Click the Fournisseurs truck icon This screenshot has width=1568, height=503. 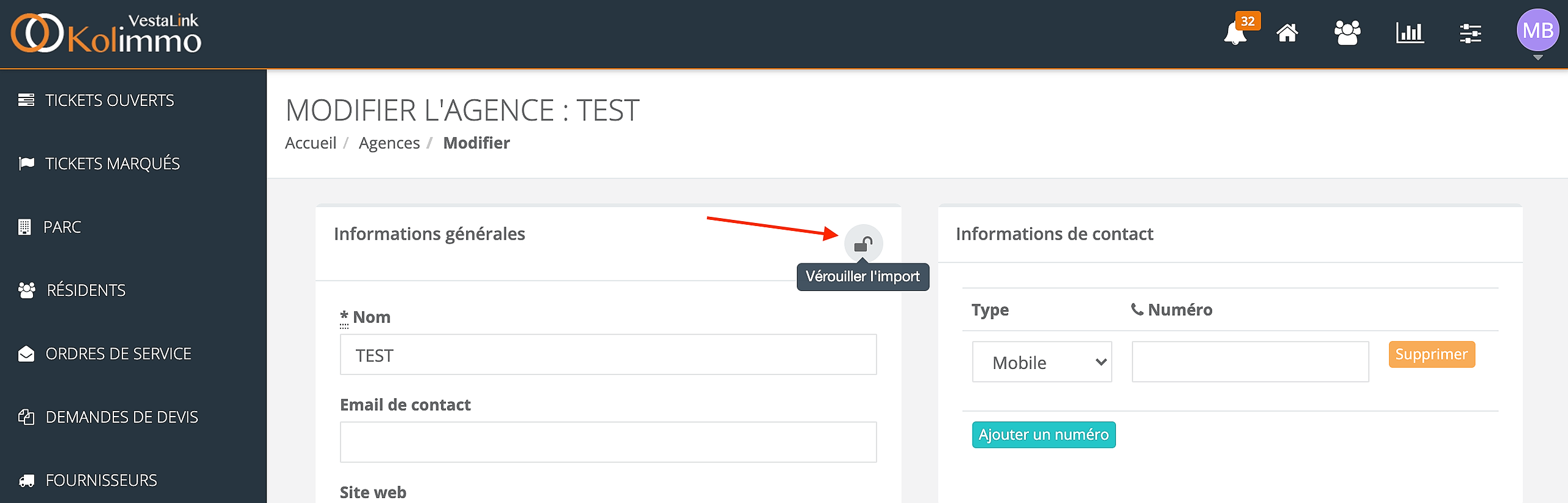pos(26,480)
